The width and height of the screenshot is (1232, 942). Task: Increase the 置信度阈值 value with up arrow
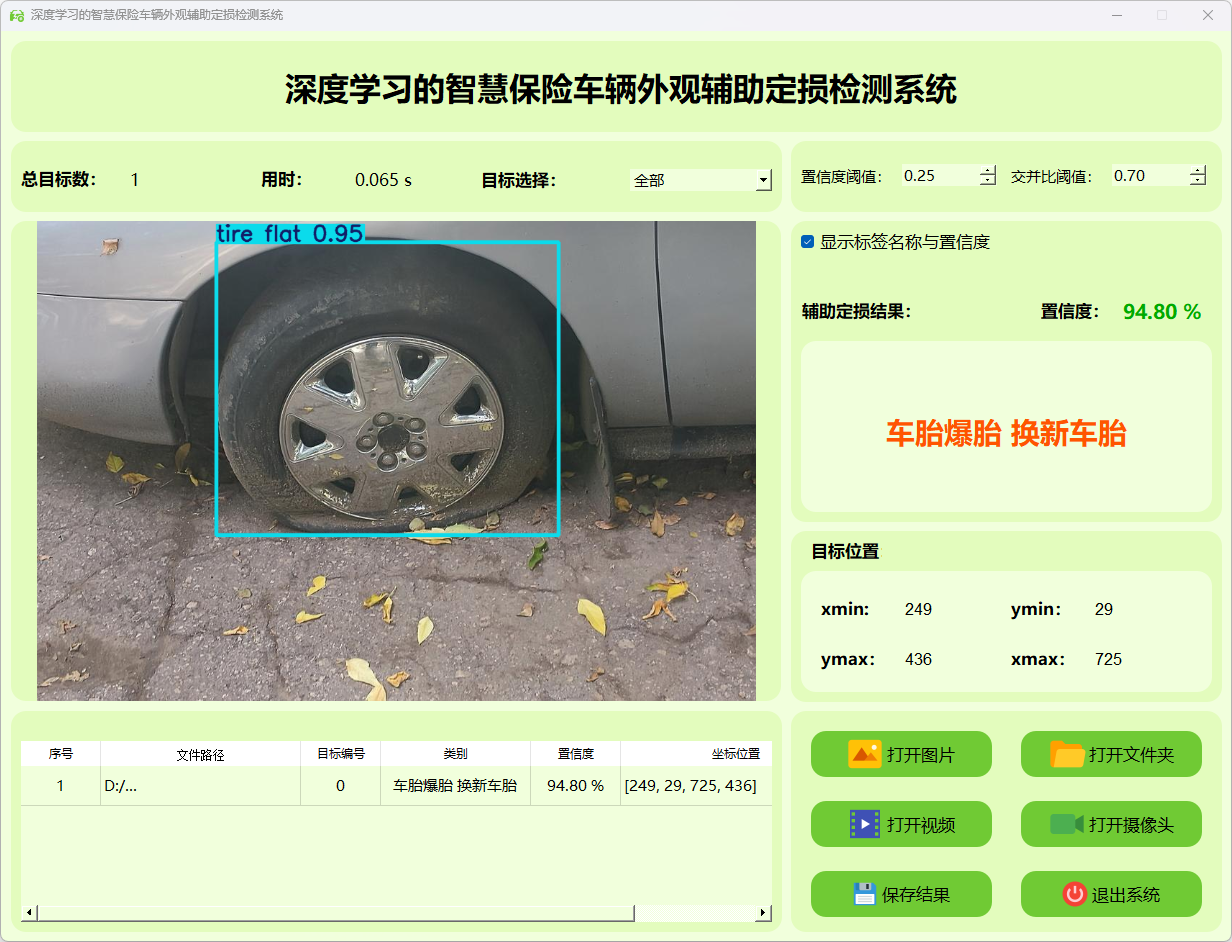click(988, 170)
